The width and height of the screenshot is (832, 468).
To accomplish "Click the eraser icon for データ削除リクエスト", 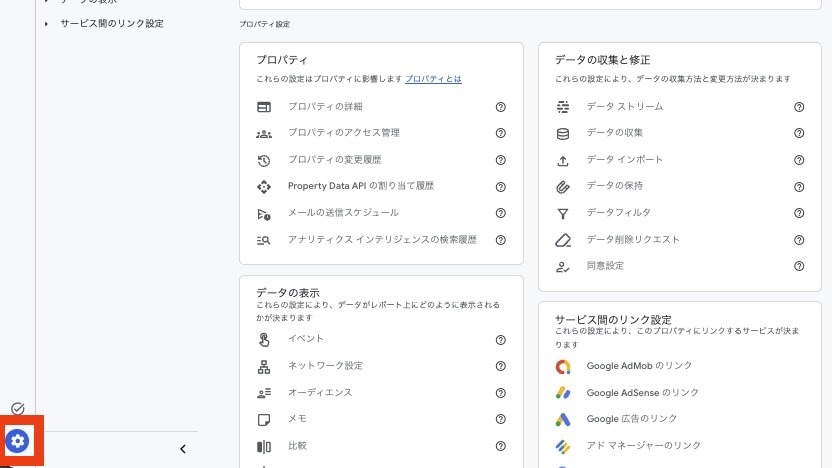I will [563, 240].
